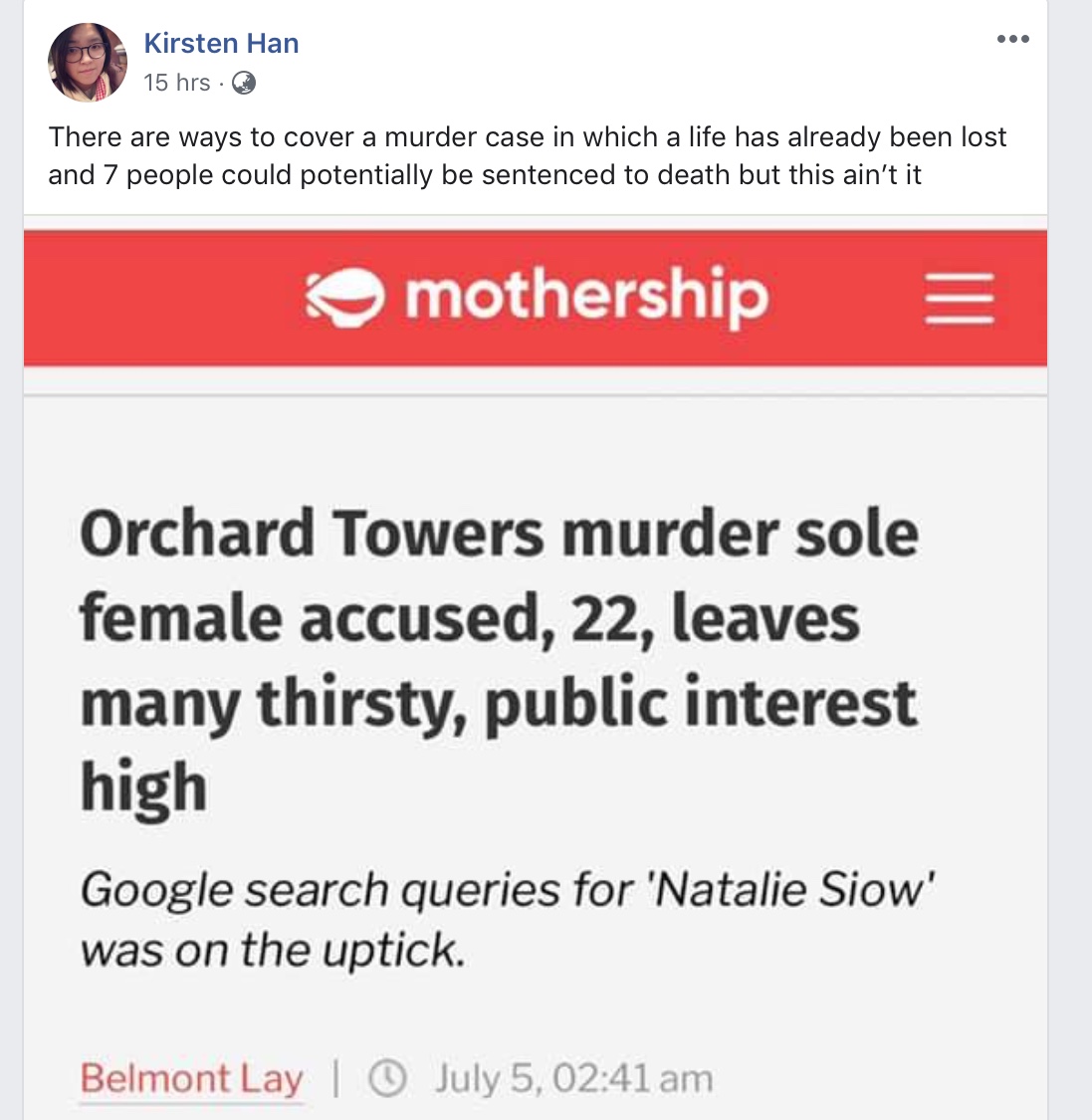Click the vertical separator between author and date

(x=335, y=1078)
